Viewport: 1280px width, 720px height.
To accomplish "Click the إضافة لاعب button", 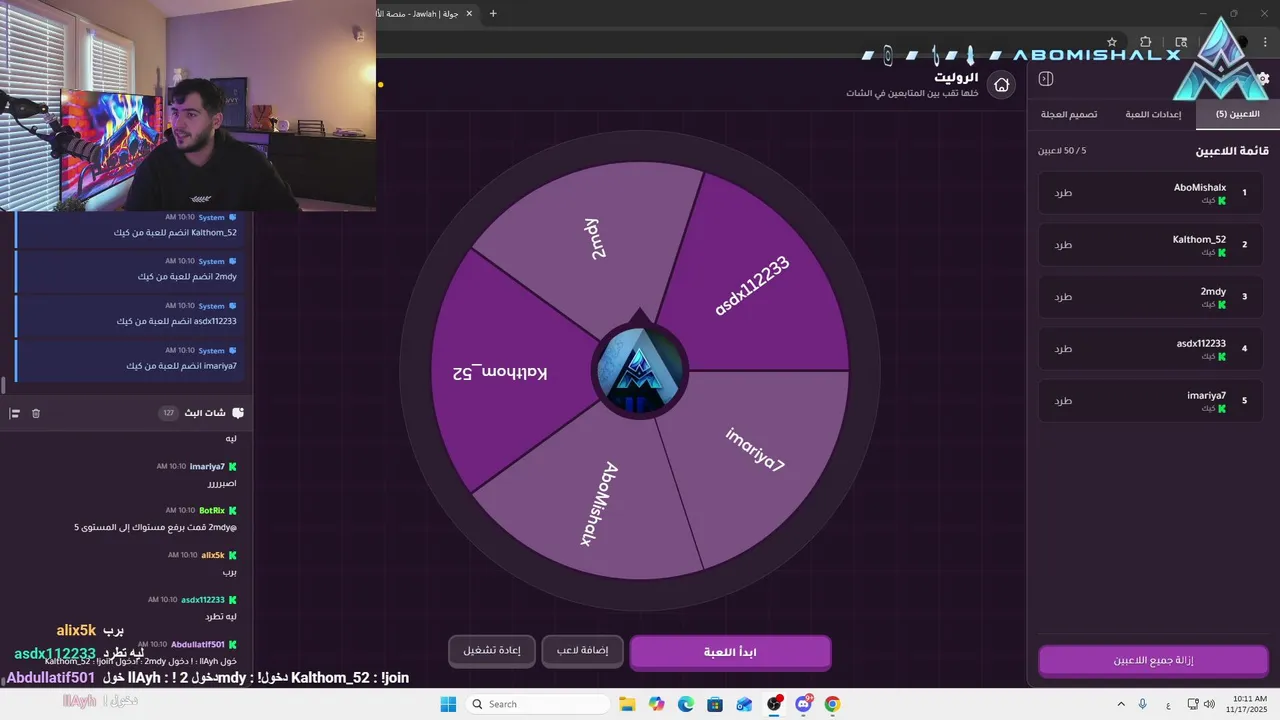I will (x=582, y=651).
